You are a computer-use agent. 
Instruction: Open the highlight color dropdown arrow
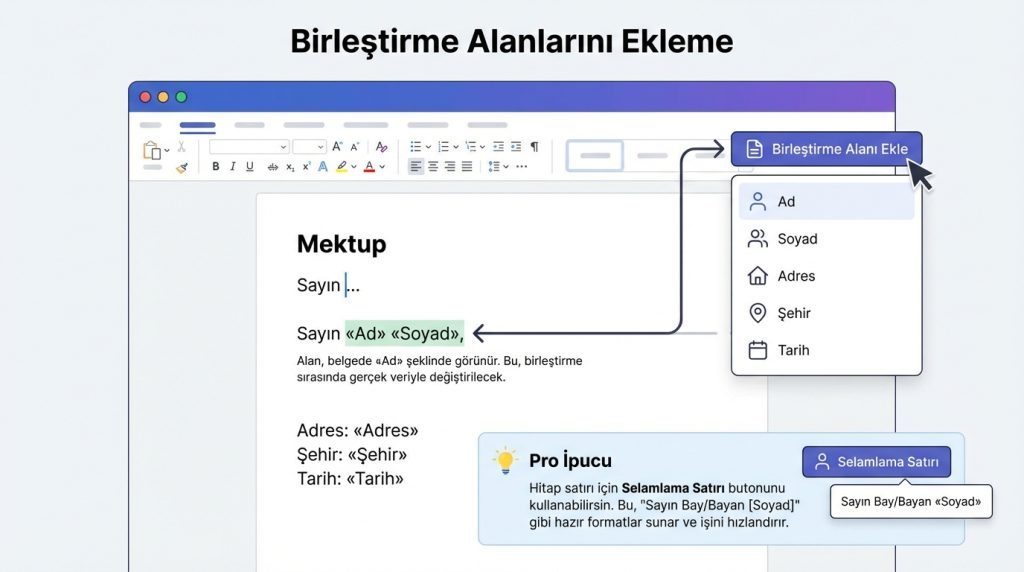353,167
